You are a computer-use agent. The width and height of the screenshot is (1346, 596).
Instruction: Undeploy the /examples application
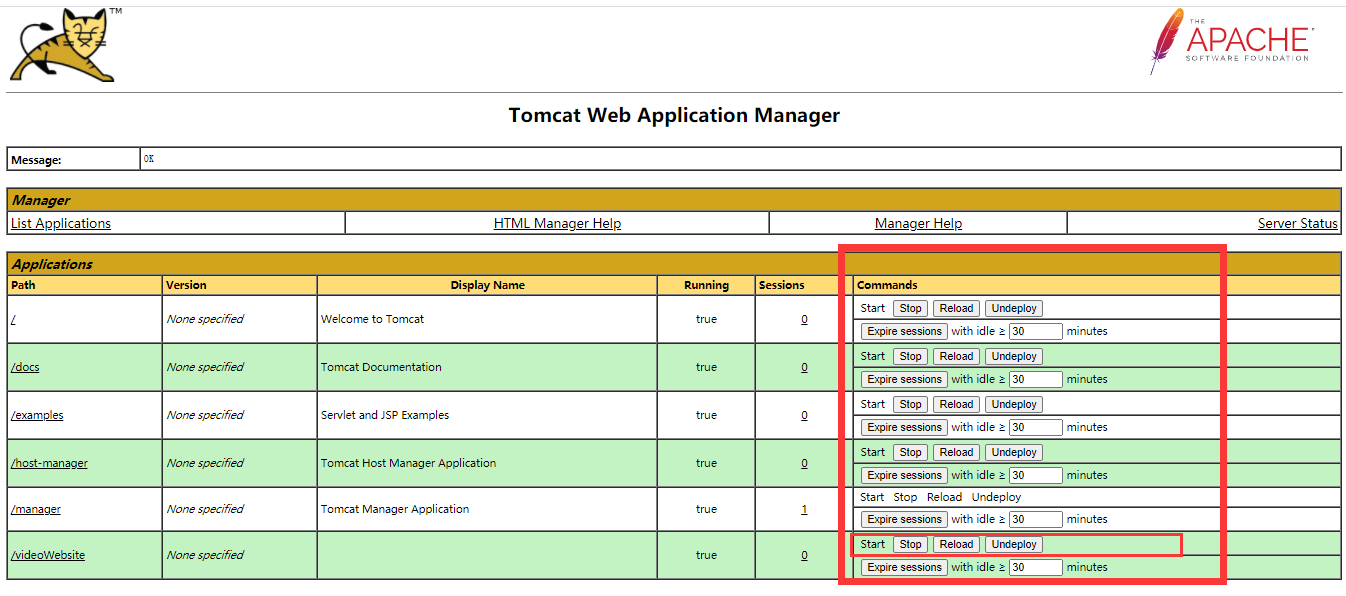(1014, 404)
